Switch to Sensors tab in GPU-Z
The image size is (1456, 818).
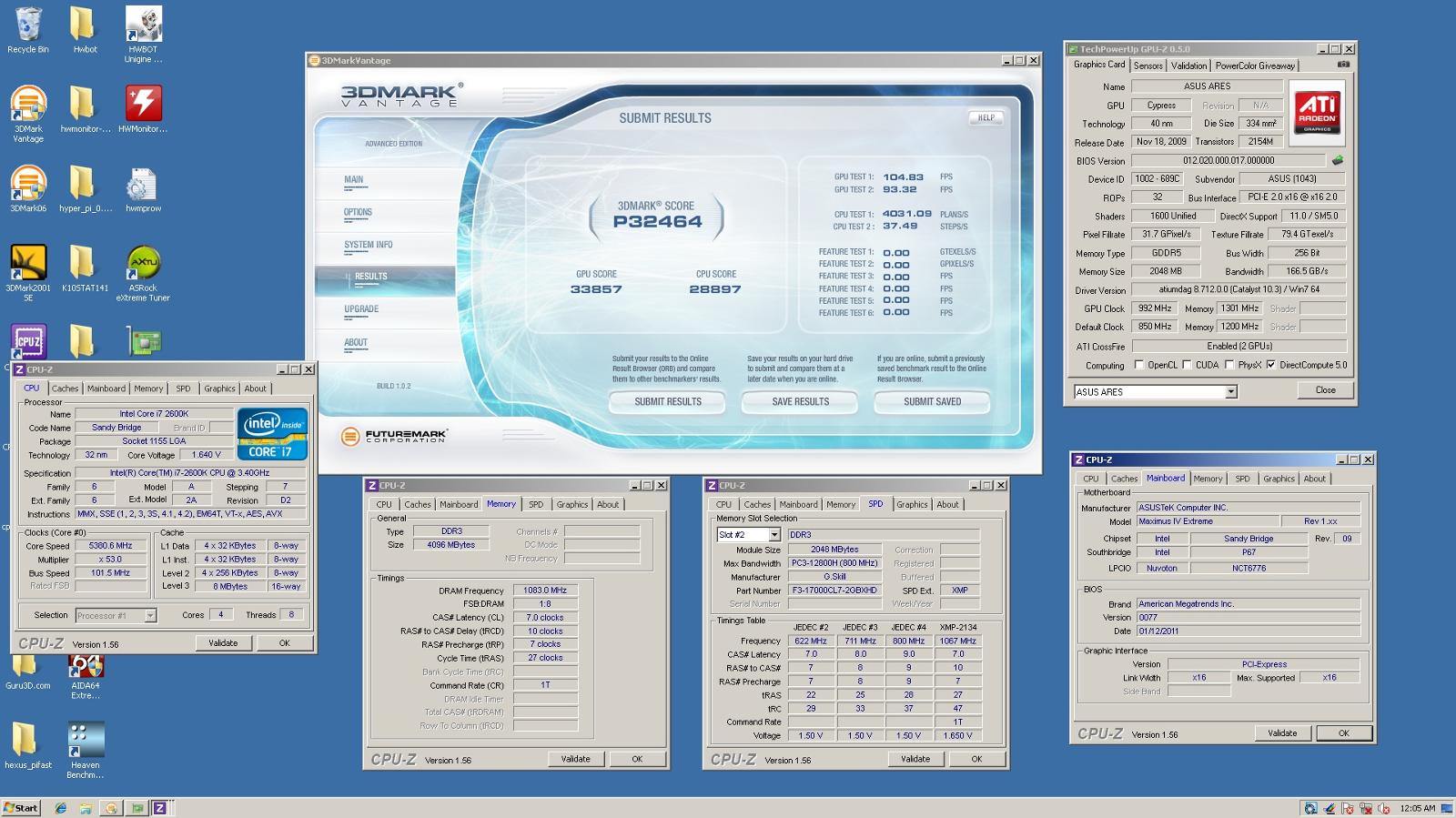coord(1148,66)
